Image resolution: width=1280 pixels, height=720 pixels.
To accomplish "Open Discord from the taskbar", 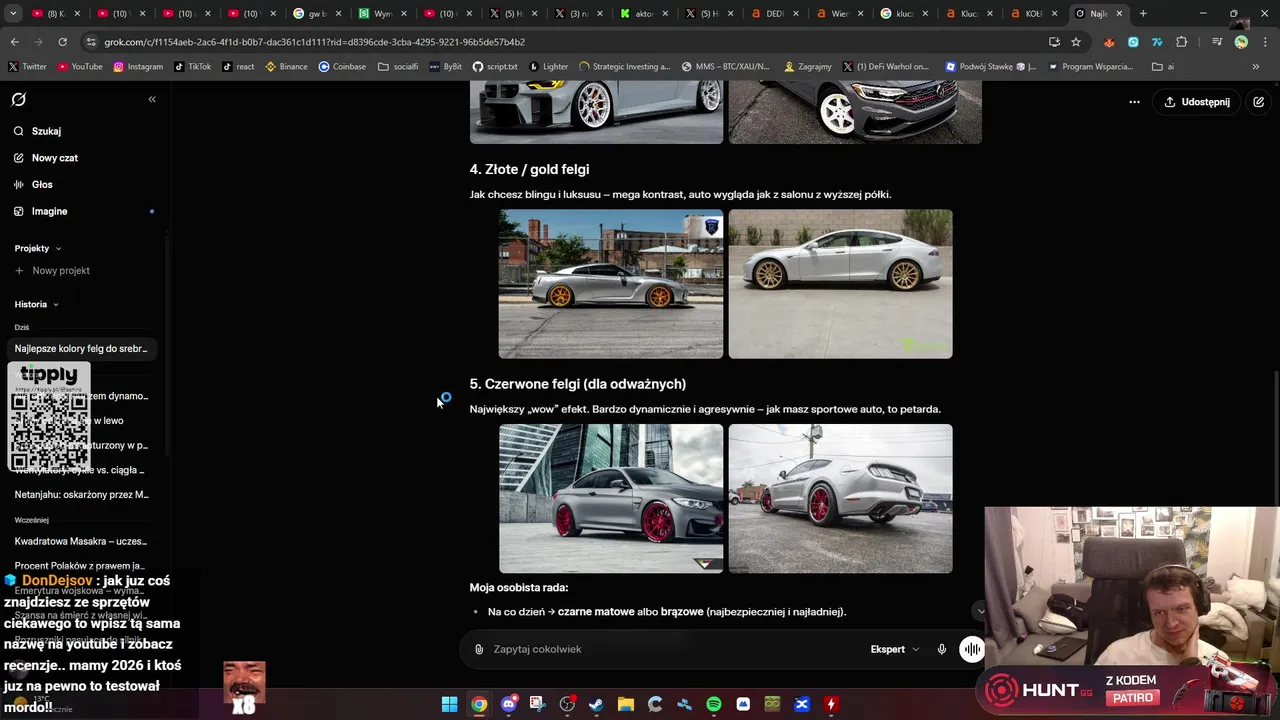I will point(508,704).
